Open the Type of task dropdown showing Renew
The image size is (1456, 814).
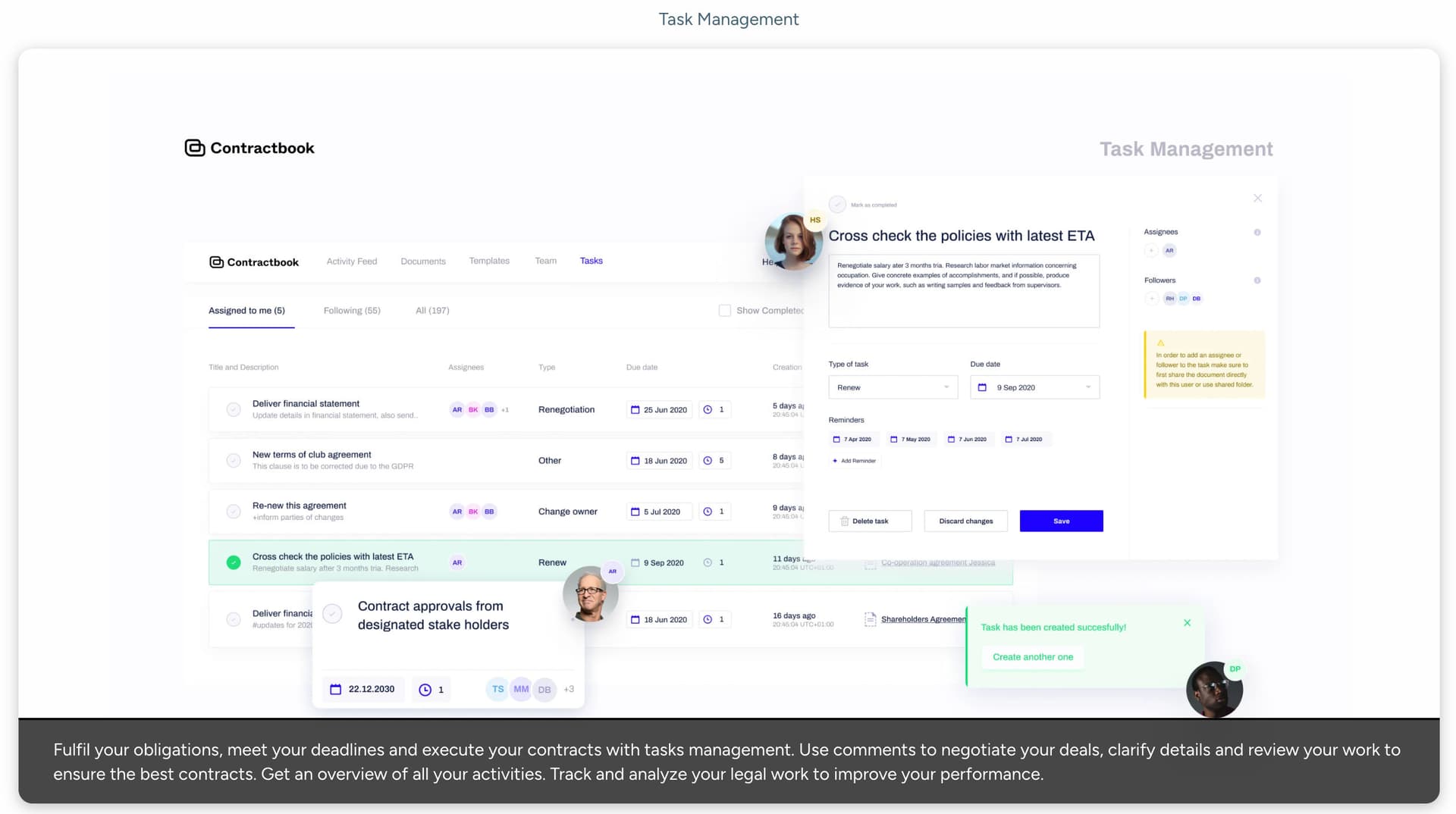pos(893,387)
